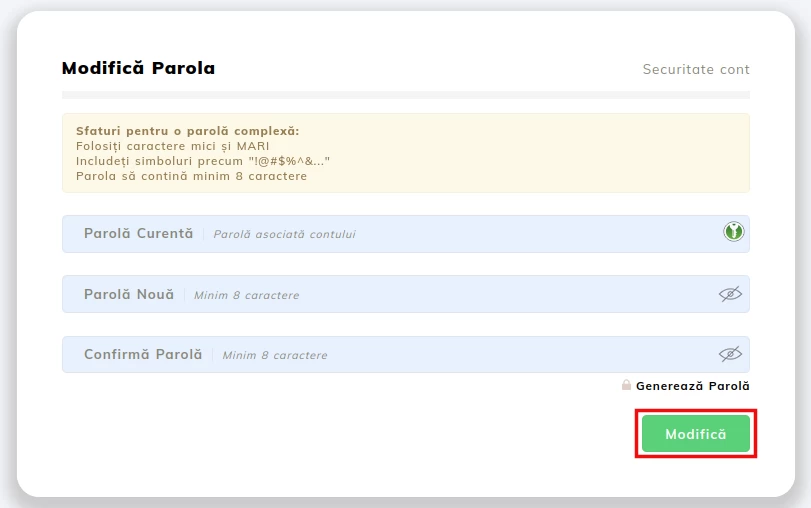The image size is (811, 508).
Task: Click the password manager icon in Parolă Curentă
Action: (734, 233)
